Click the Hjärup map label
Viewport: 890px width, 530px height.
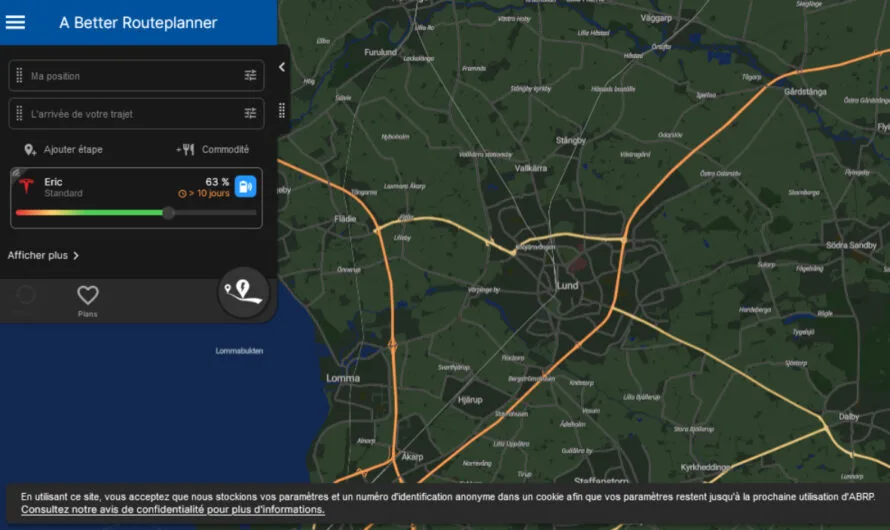pyautogui.click(x=470, y=399)
